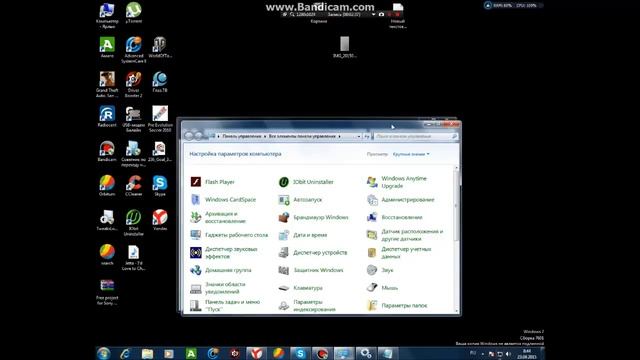640x360 pixels.
Task: Select the Skype desktop shortcut
Action: pos(160,186)
